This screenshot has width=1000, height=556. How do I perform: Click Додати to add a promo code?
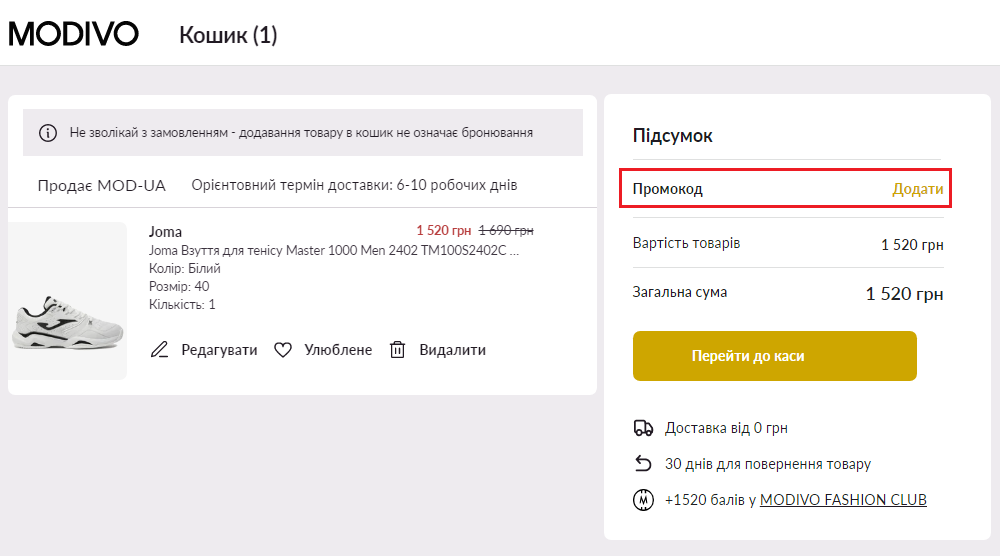point(917,189)
